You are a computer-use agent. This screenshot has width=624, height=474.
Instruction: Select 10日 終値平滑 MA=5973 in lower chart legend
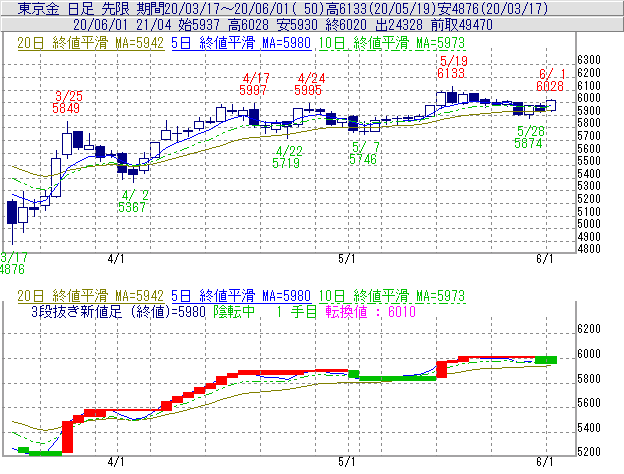pos(392,296)
